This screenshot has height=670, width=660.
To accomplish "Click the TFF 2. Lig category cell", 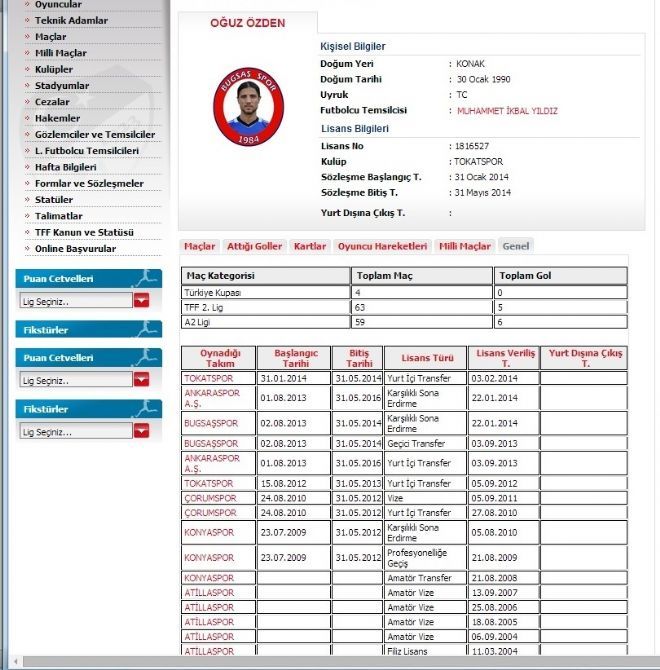I will (265, 307).
